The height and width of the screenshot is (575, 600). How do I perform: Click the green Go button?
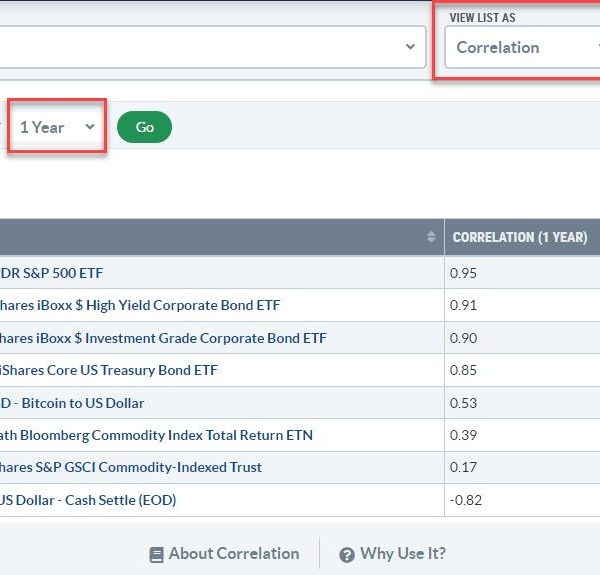click(144, 127)
